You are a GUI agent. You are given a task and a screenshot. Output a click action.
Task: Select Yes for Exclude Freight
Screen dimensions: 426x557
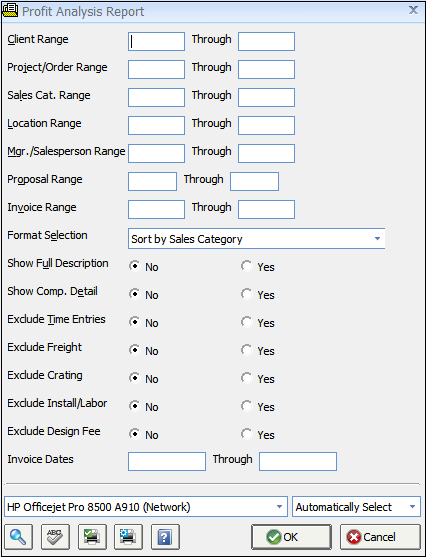click(247, 350)
